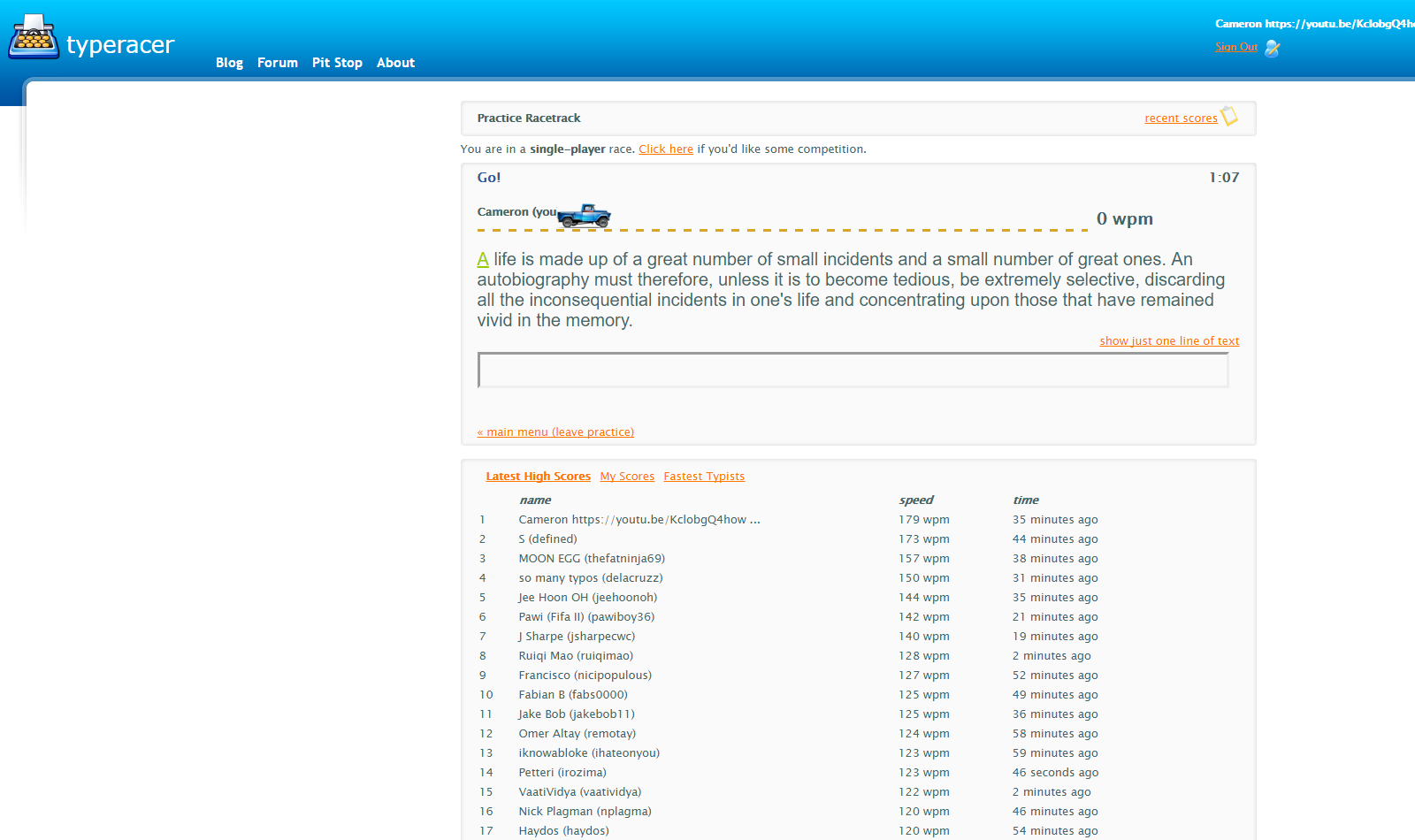Click the 'speed' column header

coord(916,500)
